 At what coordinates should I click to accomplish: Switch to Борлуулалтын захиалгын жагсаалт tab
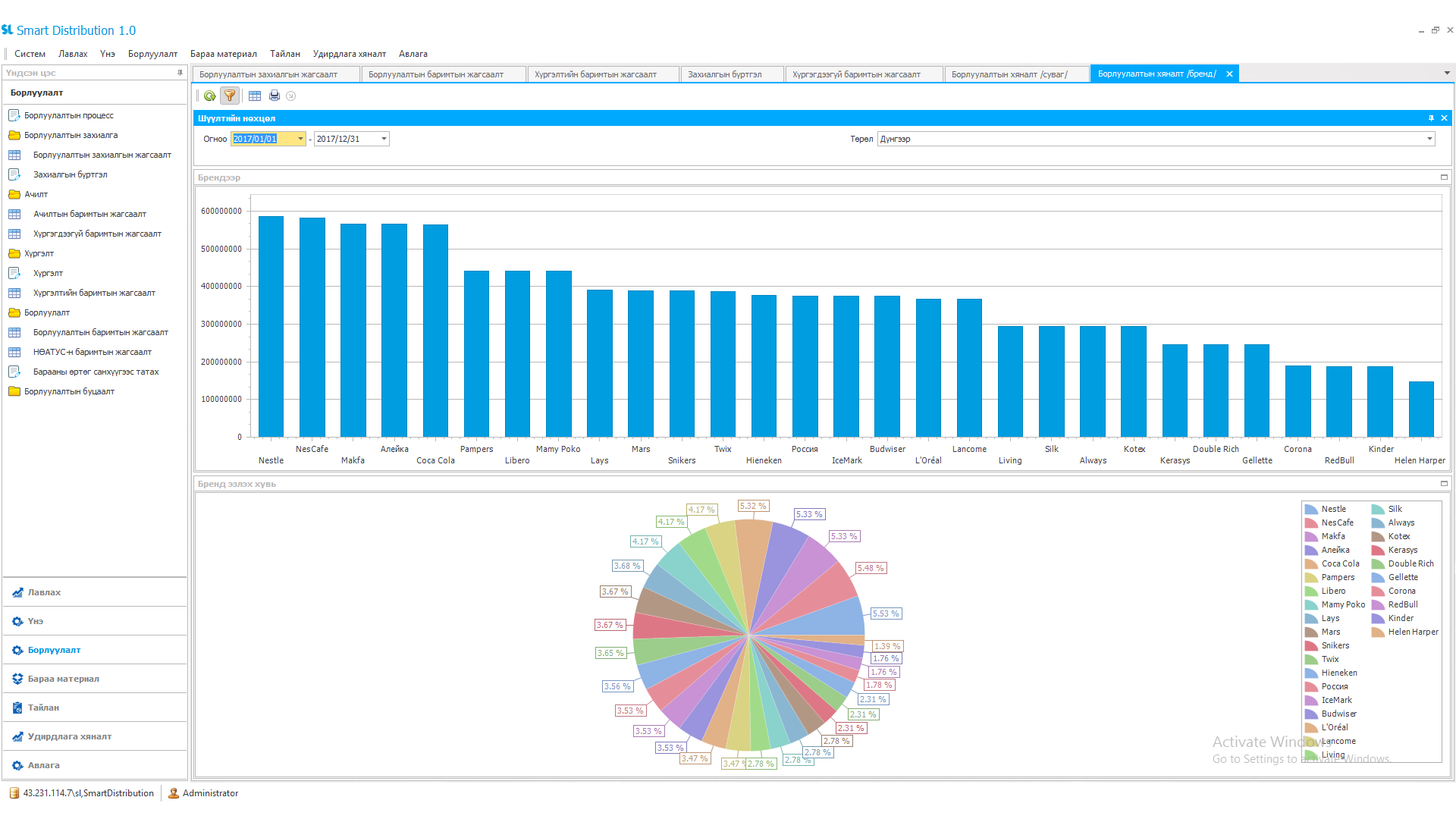pyautogui.click(x=275, y=74)
